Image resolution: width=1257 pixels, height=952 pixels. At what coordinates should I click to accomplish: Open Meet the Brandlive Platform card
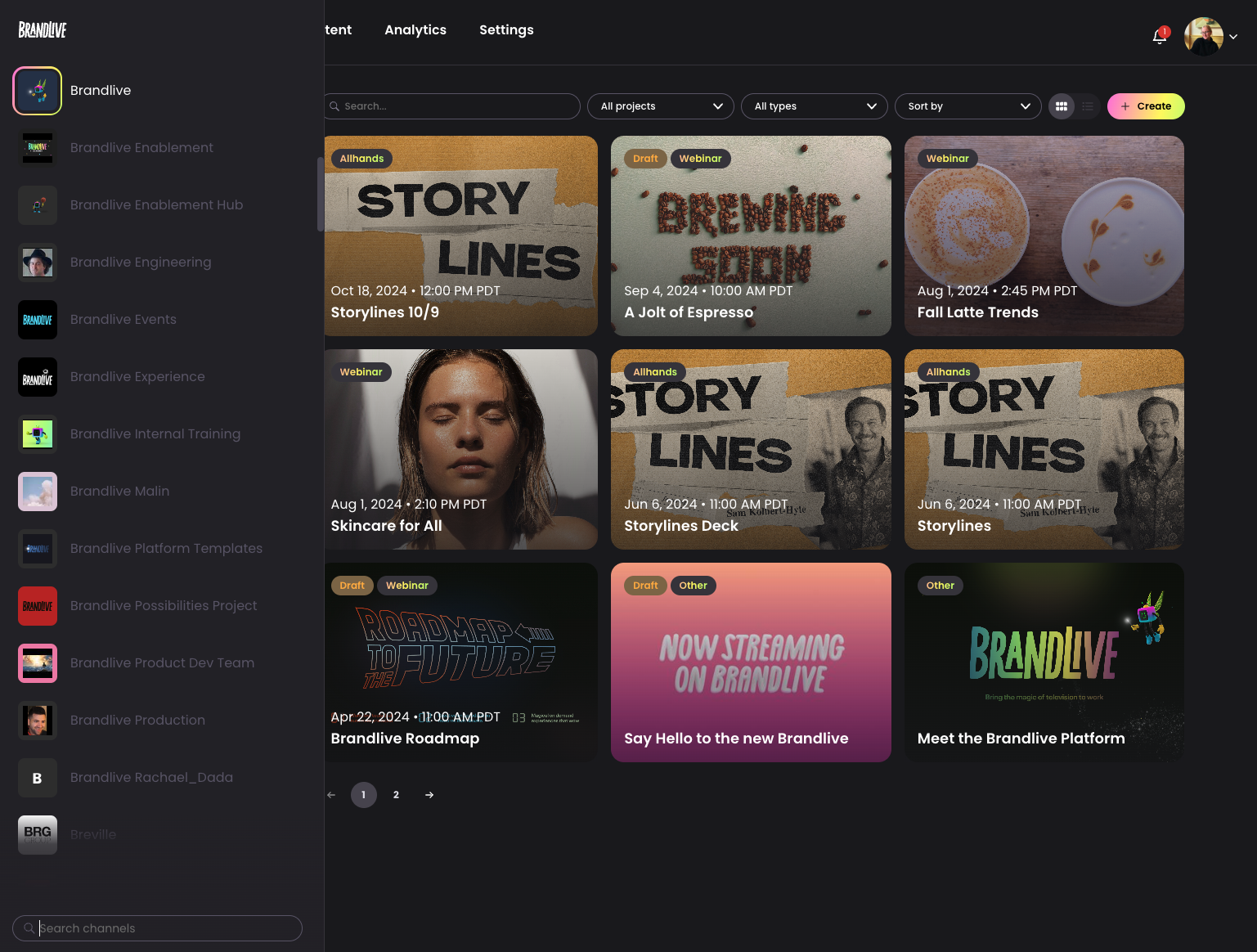point(1044,662)
